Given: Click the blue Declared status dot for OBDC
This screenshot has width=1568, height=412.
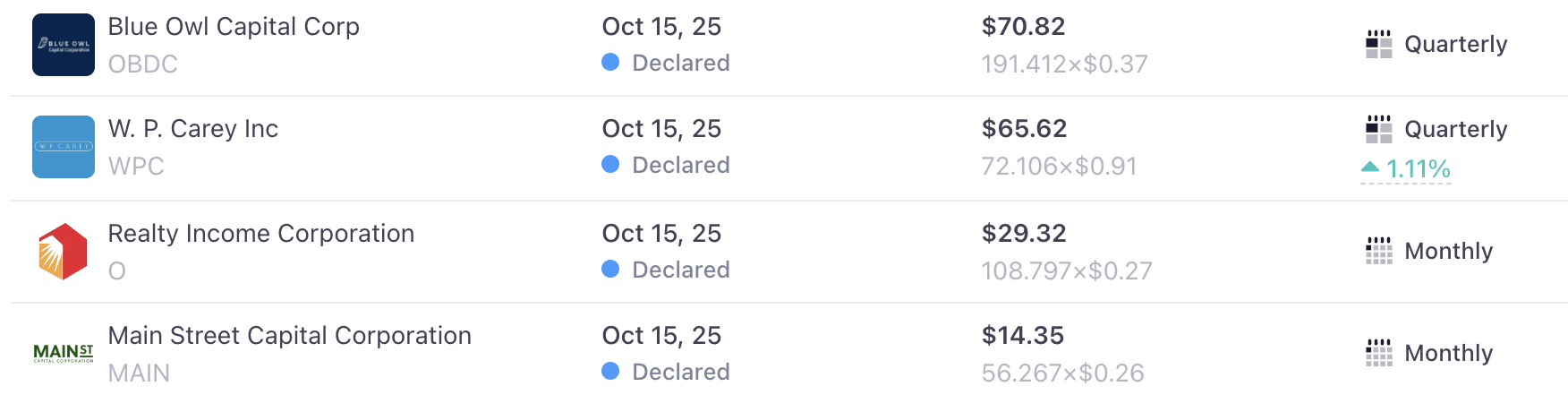Looking at the screenshot, I should [610, 62].
